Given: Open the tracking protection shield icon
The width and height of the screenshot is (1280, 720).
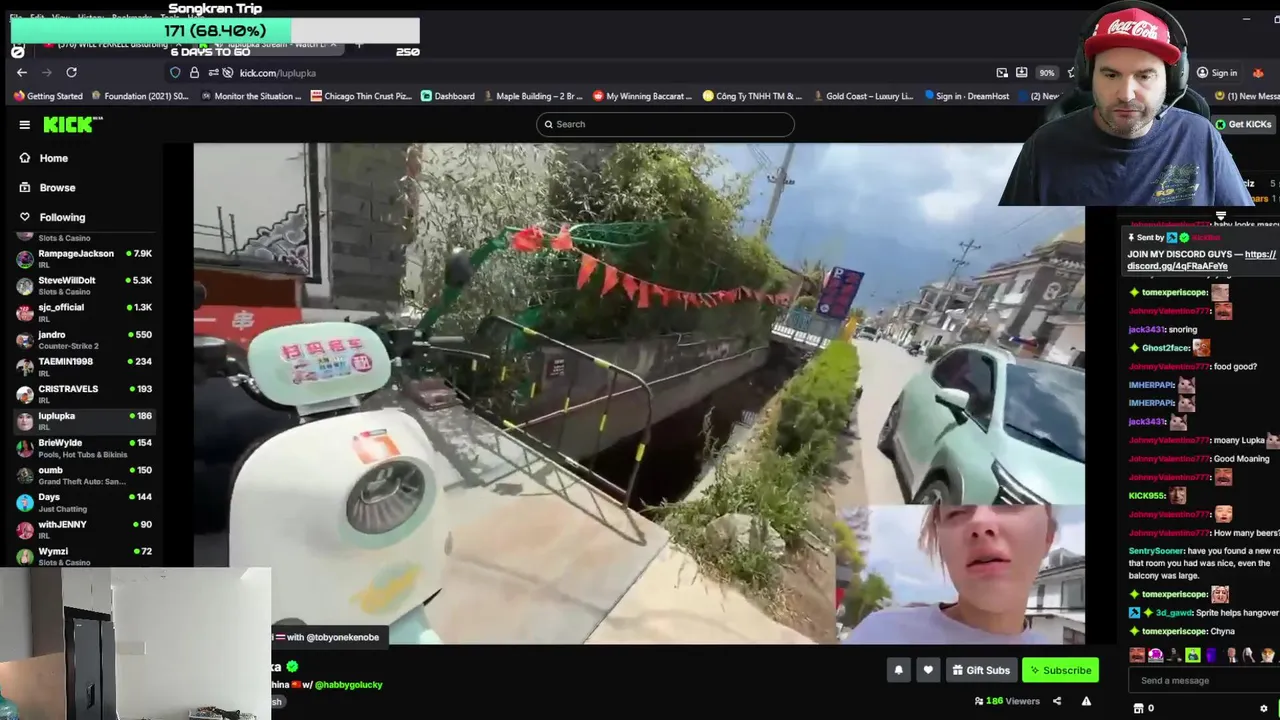Looking at the screenshot, I should [x=175, y=73].
